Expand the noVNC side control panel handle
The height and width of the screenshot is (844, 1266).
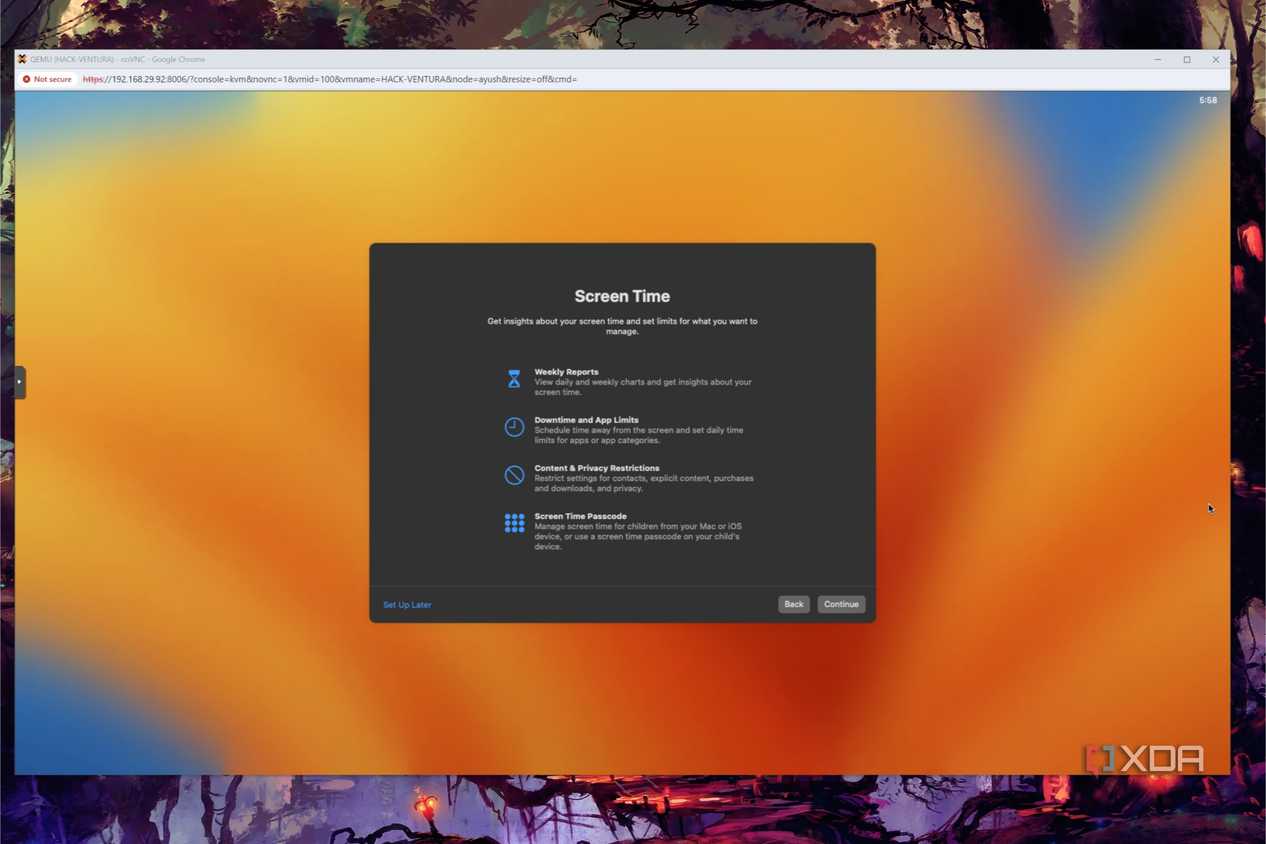(19, 382)
